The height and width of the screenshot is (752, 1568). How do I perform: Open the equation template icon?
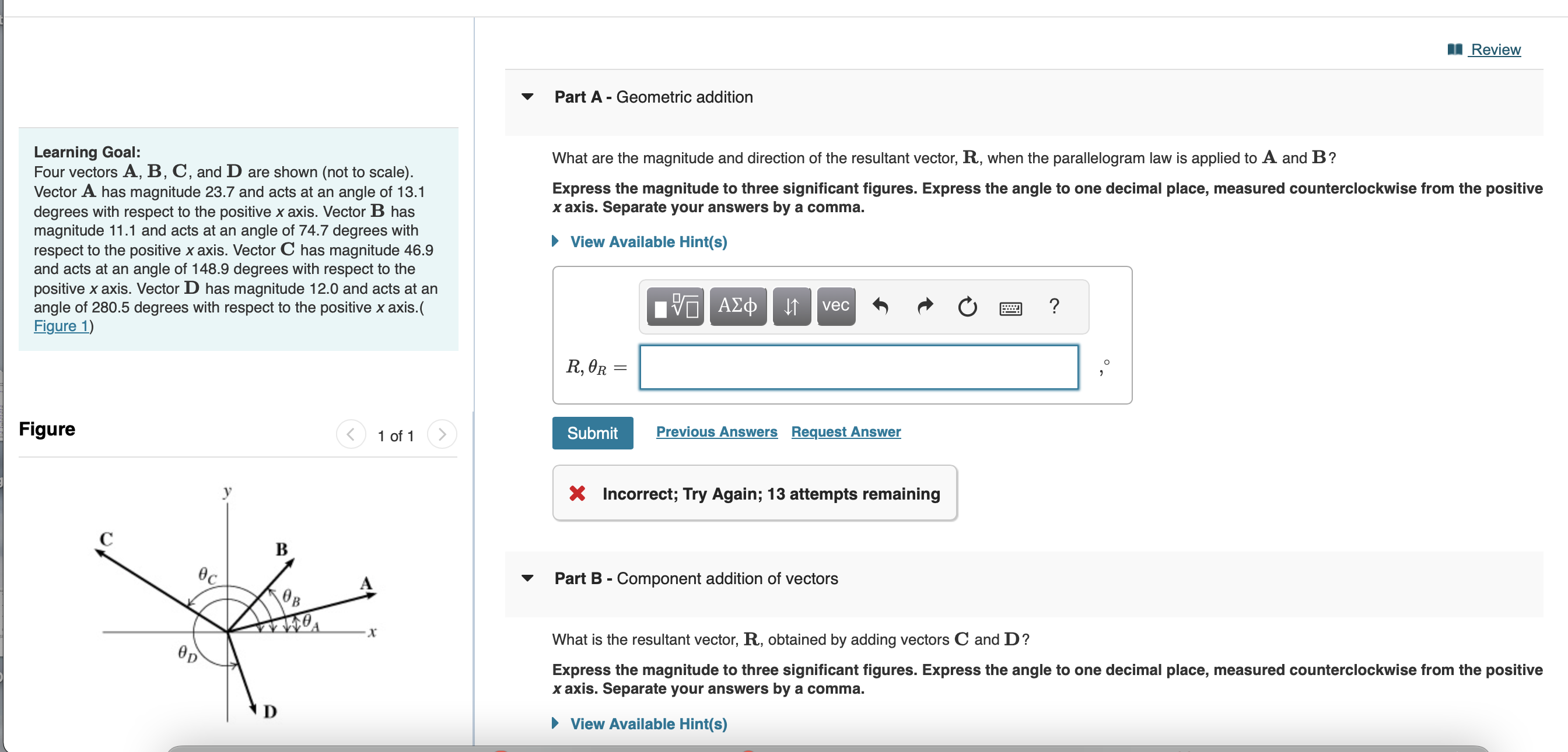(x=674, y=307)
